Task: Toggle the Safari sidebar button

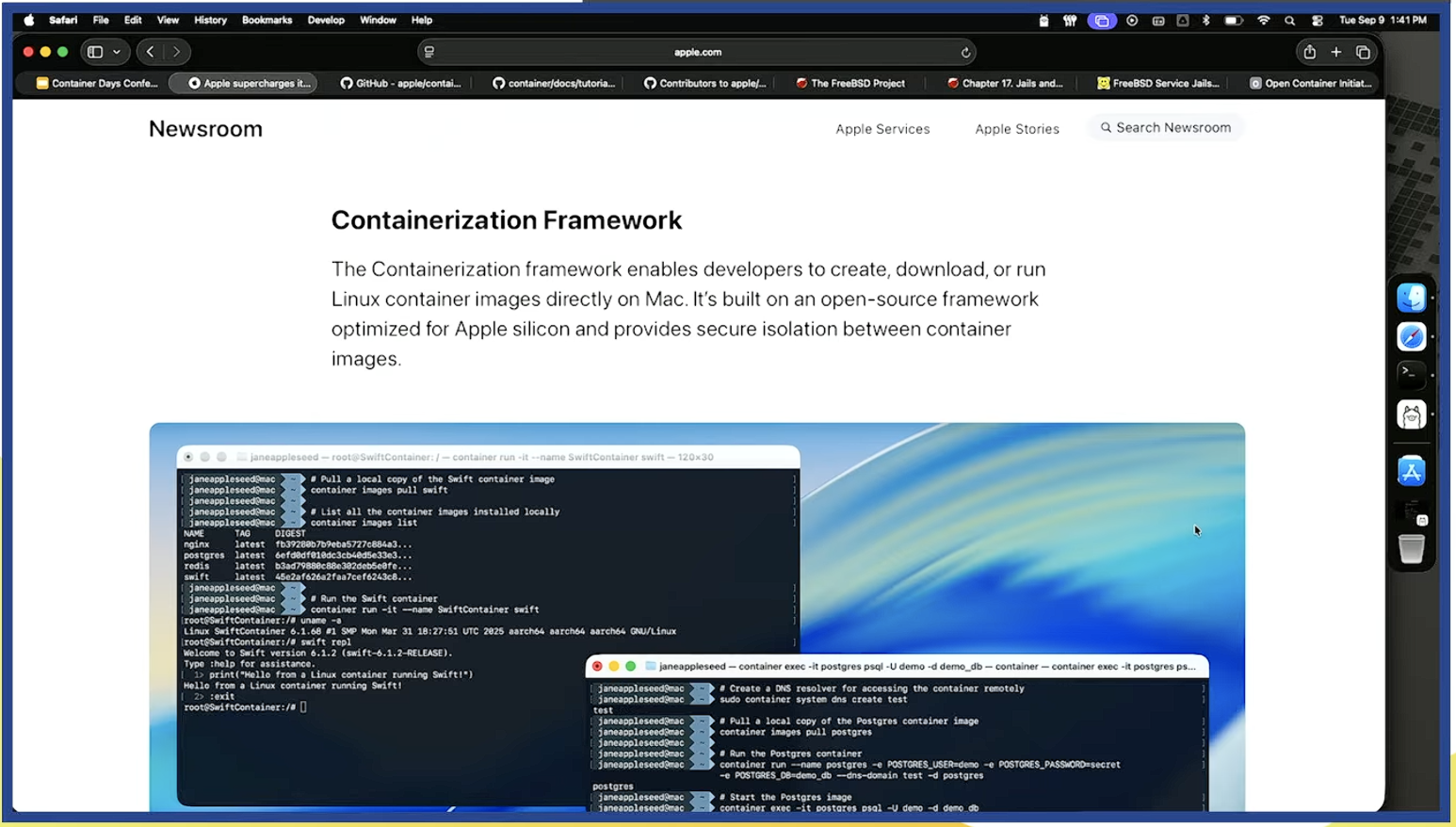Action: (95, 52)
